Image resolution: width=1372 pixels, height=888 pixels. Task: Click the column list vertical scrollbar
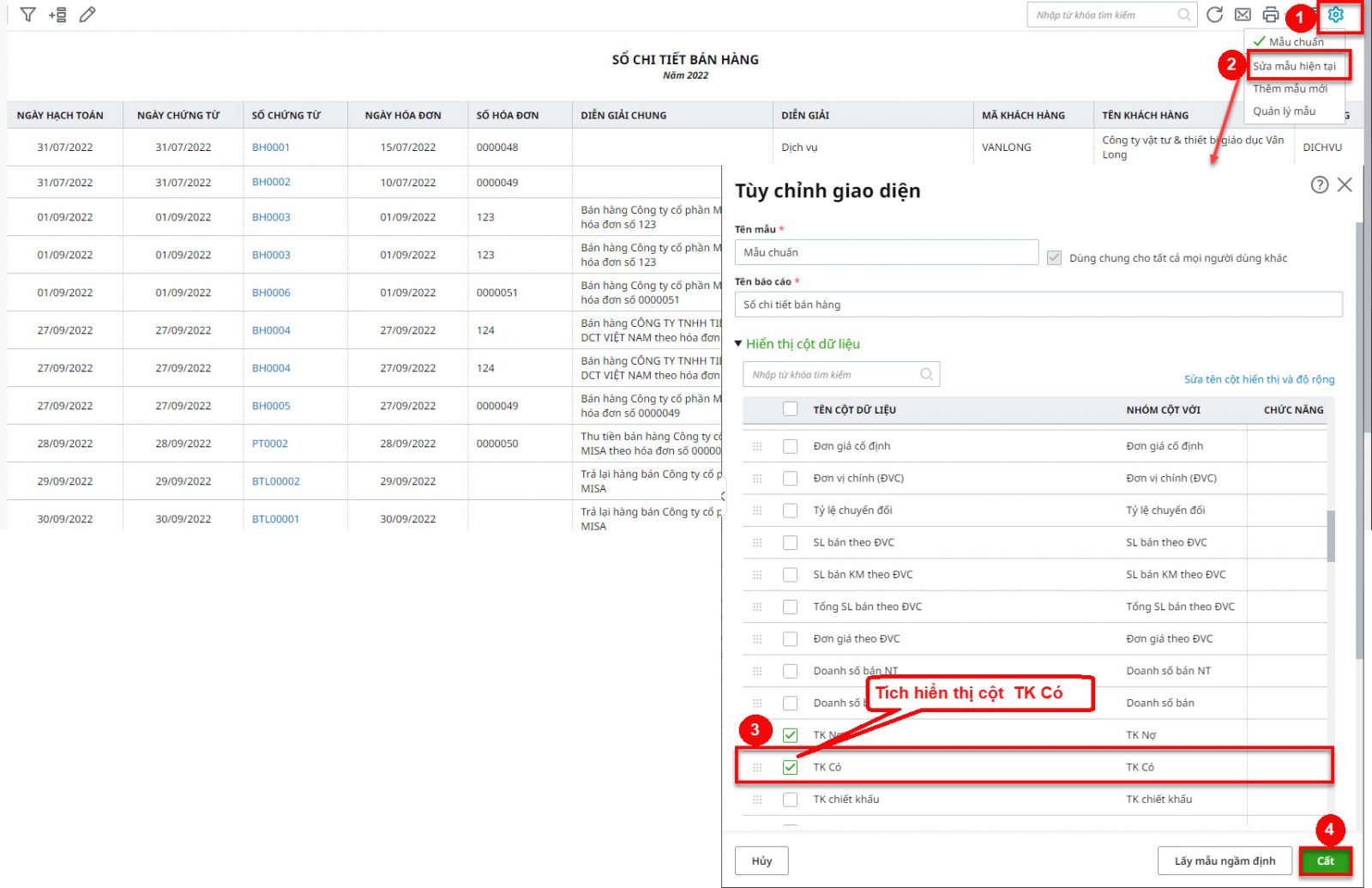point(1331,536)
